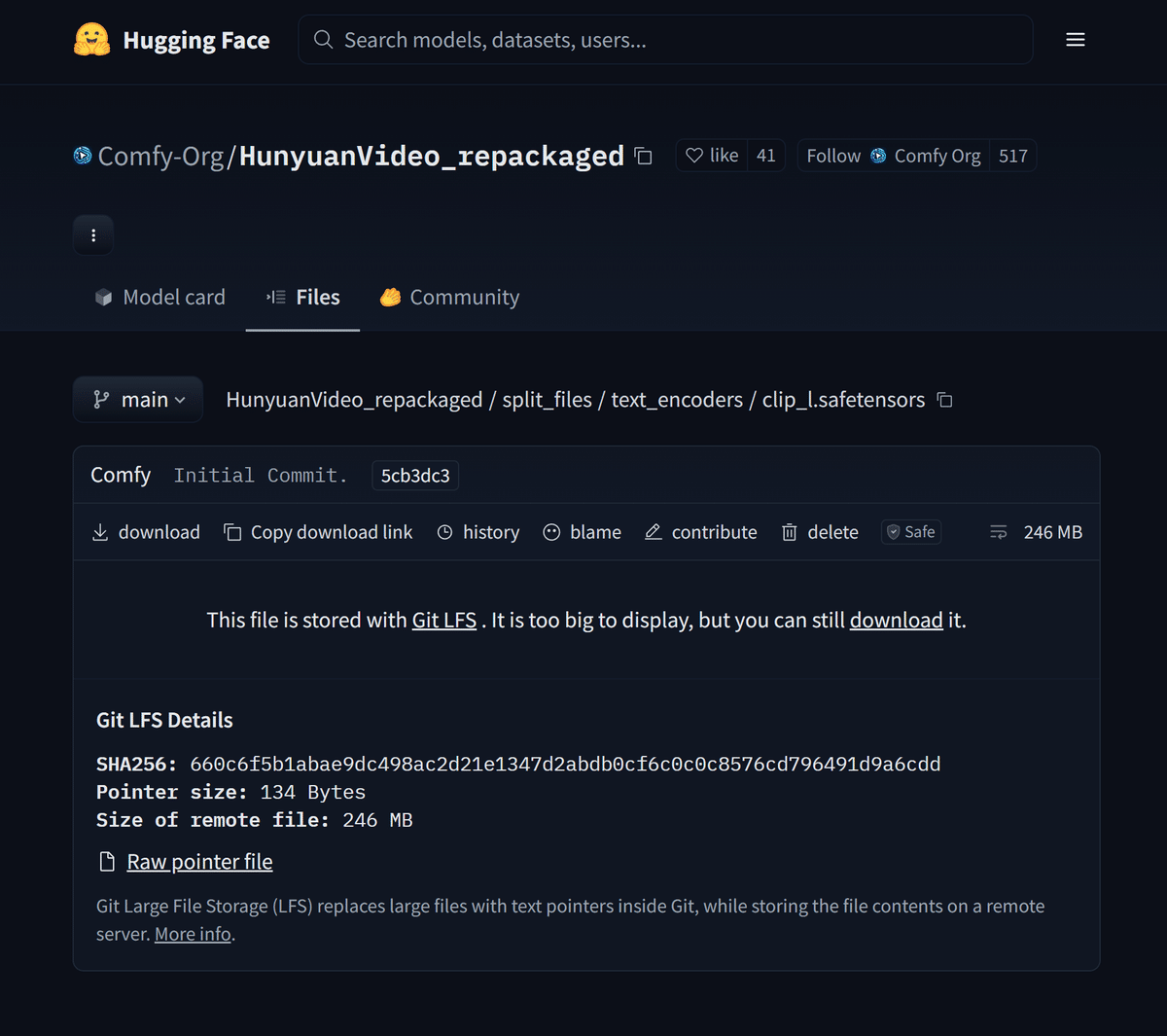This screenshot has width=1167, height=1036.
Task: Go to HunyuanVideo_repackaged root in breadcrumb
Action: coord(354,400)
